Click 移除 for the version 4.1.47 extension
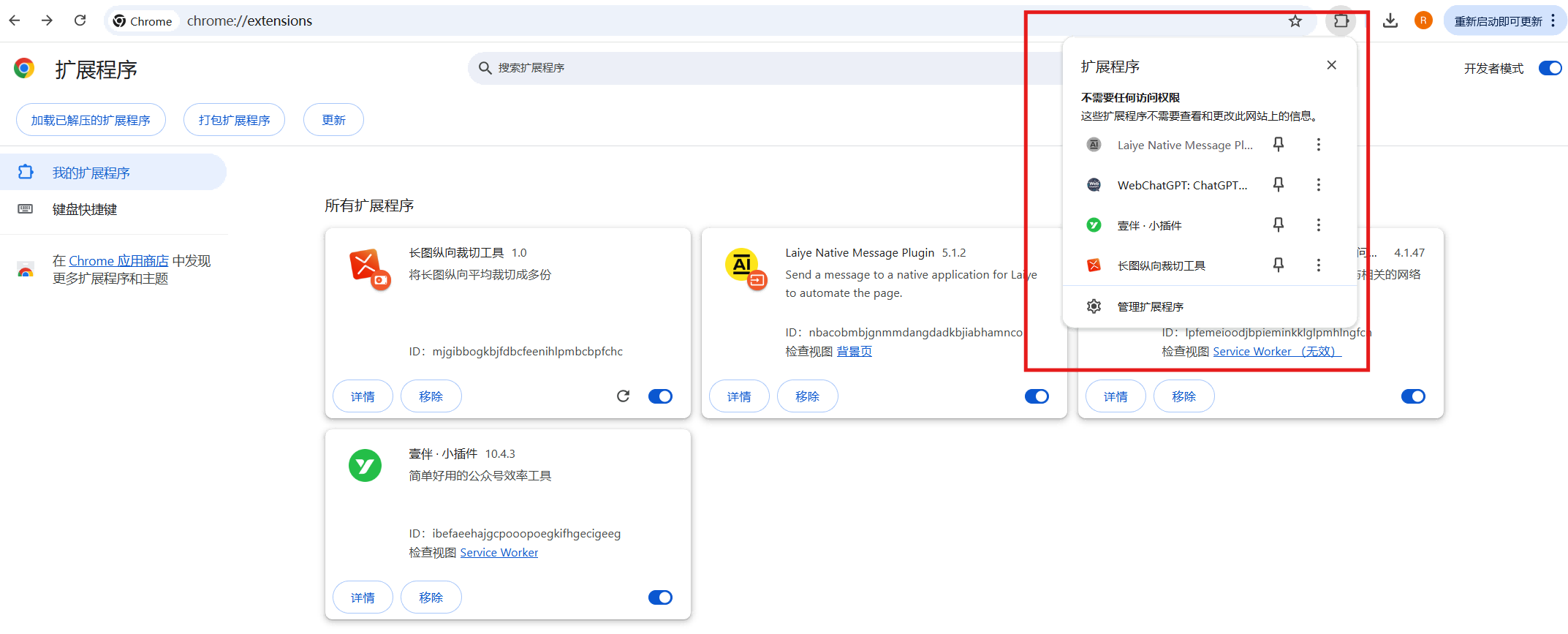 (x=1184, y=396)
